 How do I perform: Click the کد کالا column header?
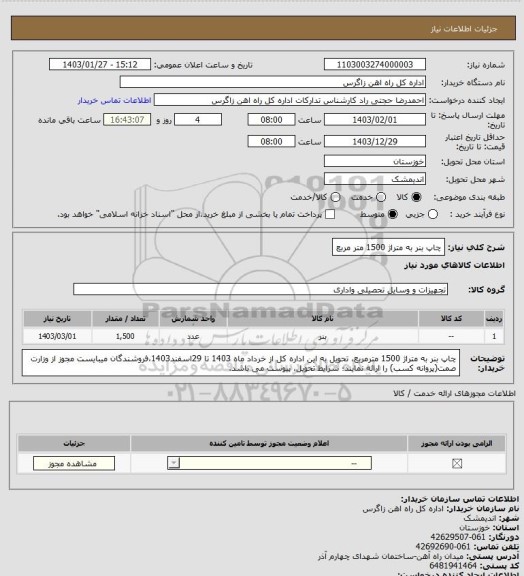(451, 318)
